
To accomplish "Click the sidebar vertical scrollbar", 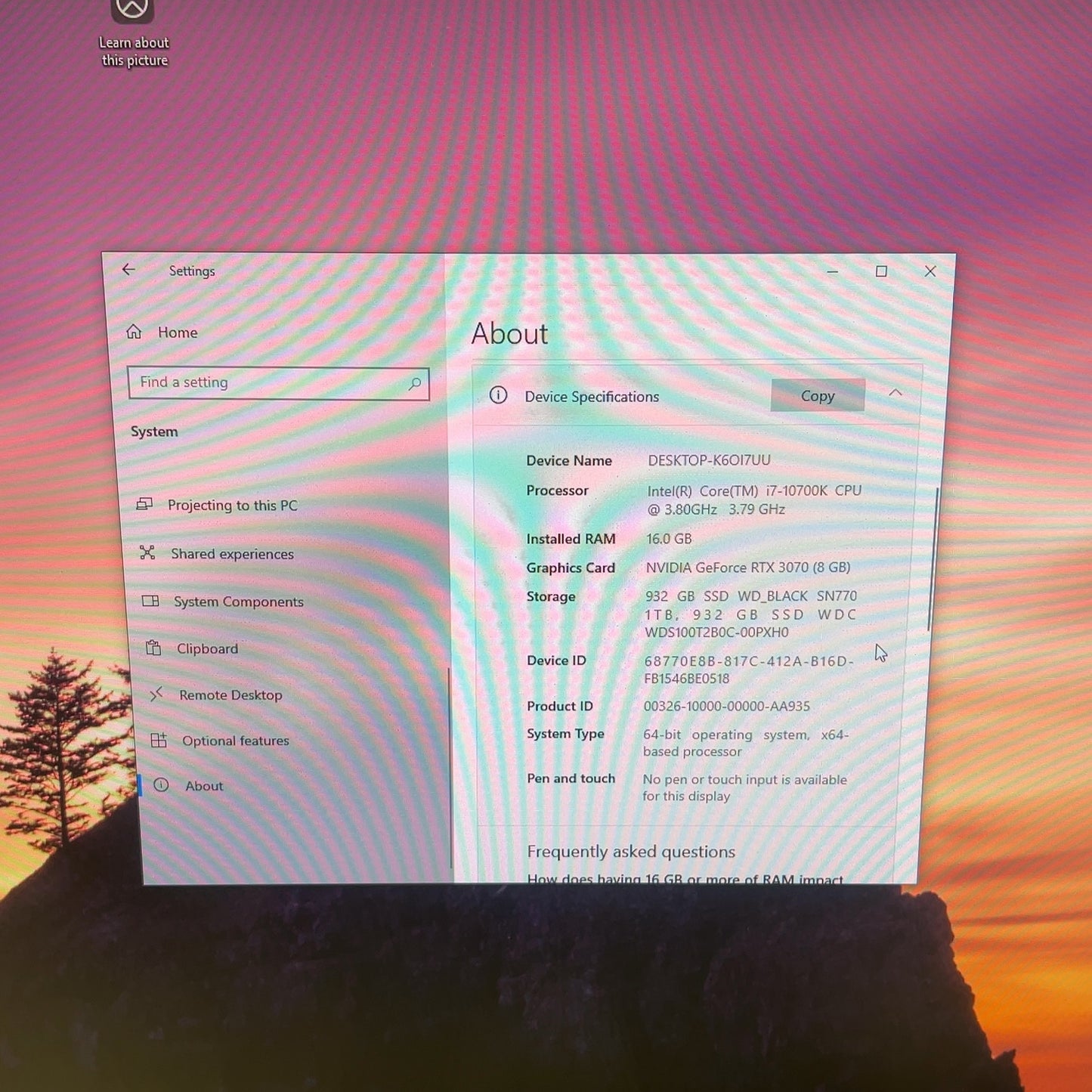I will point(450,769).
